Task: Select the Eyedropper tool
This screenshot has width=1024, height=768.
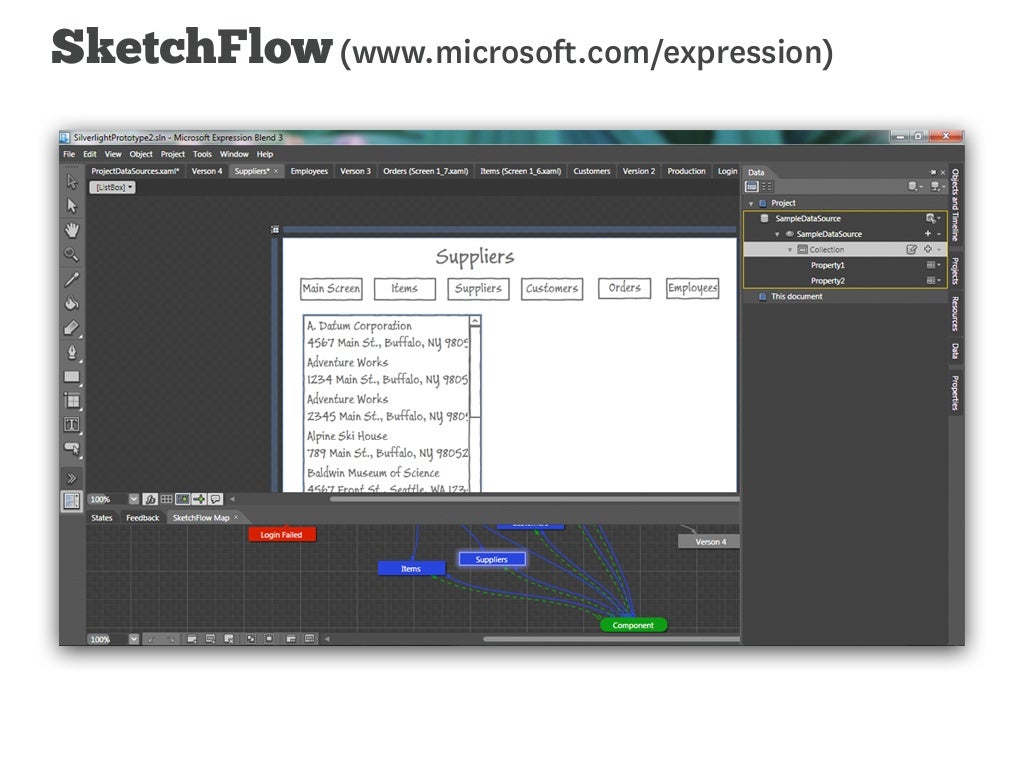Action: (72, 280)
